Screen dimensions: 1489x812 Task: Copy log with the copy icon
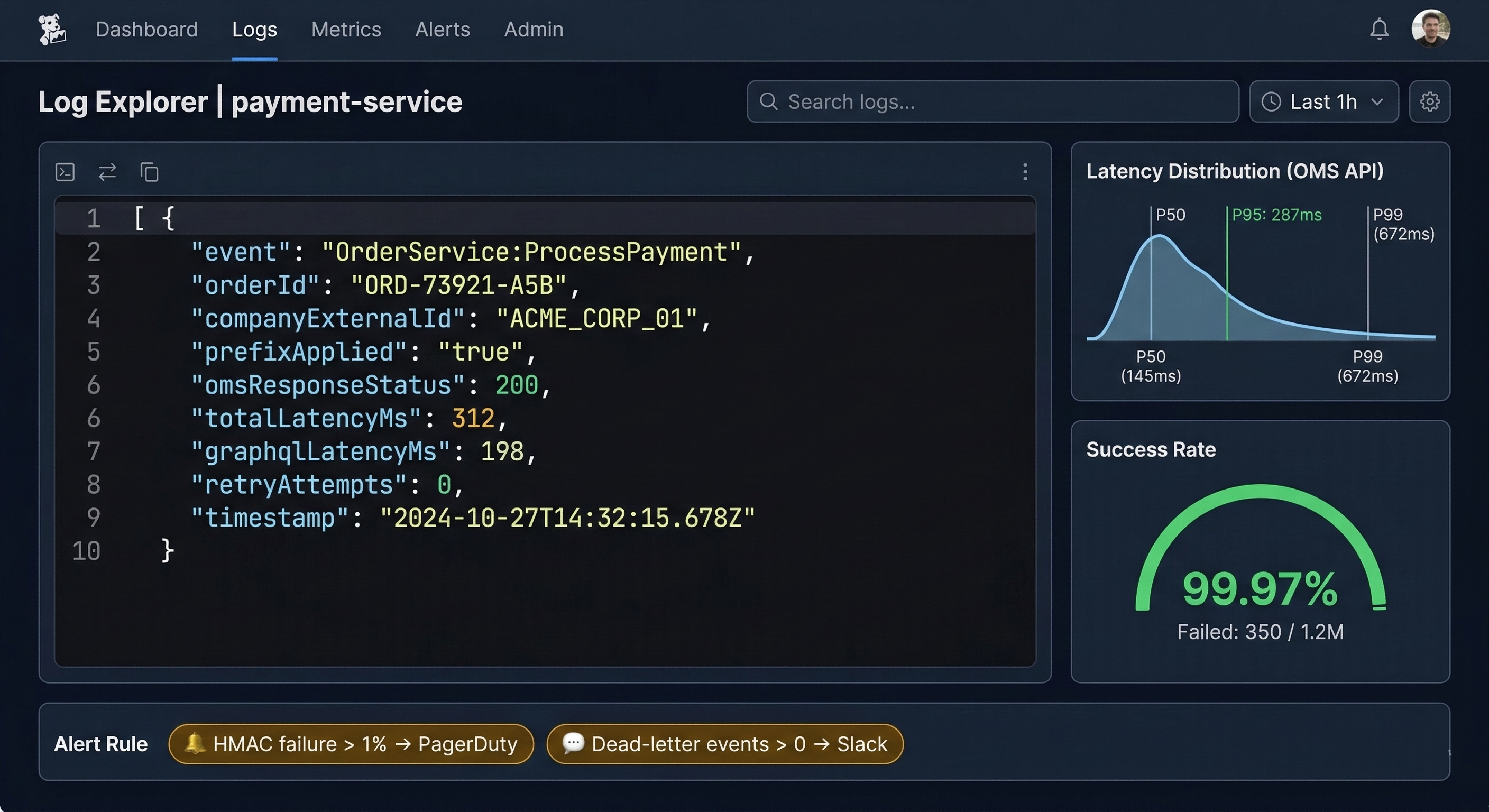(x=149, y=172)
